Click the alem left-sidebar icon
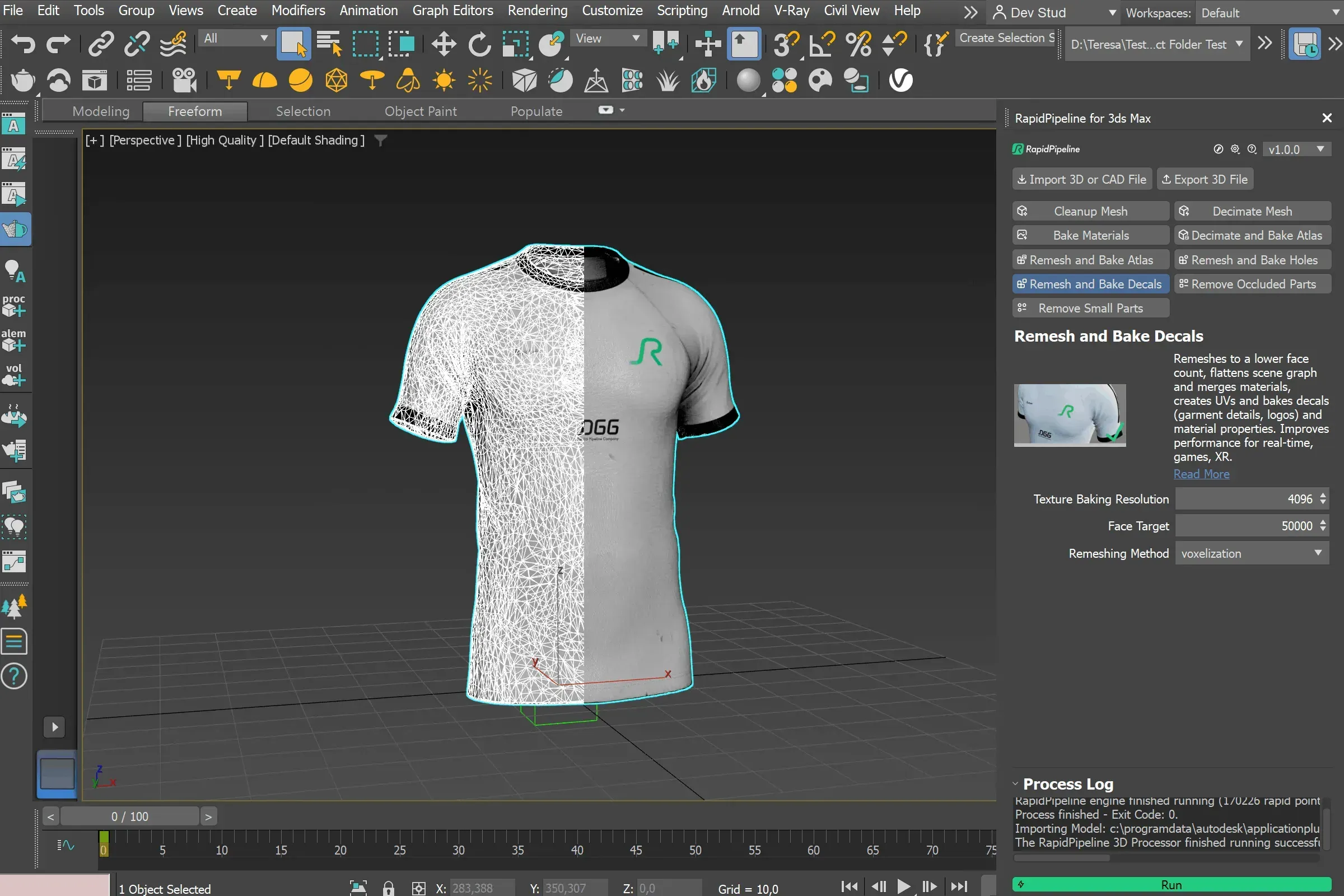This screenshot has width=1344, height=896. pos(13,340)
